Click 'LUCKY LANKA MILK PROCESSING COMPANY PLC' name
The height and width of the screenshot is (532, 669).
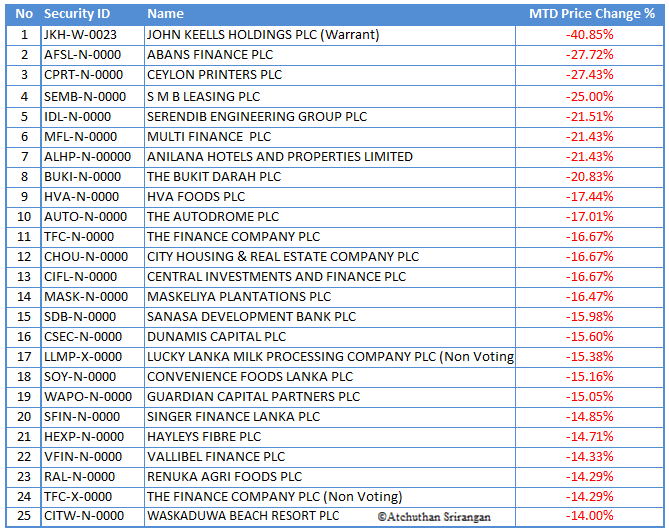coord(330,357)
